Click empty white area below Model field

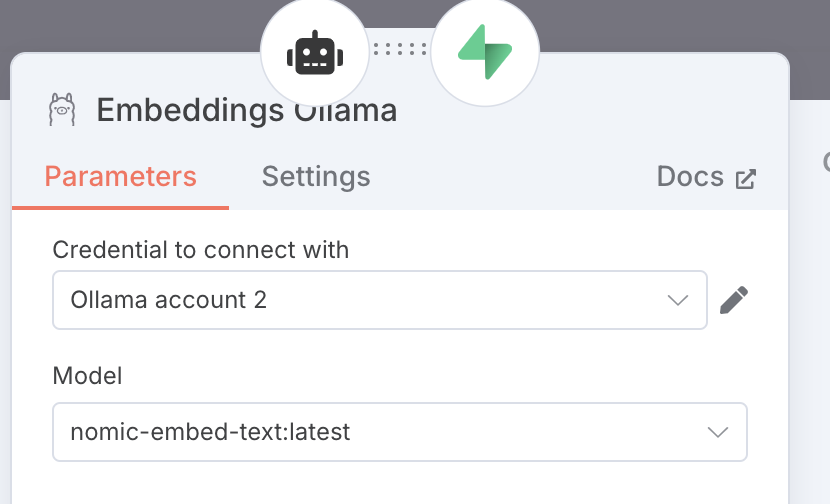(400, 483)
